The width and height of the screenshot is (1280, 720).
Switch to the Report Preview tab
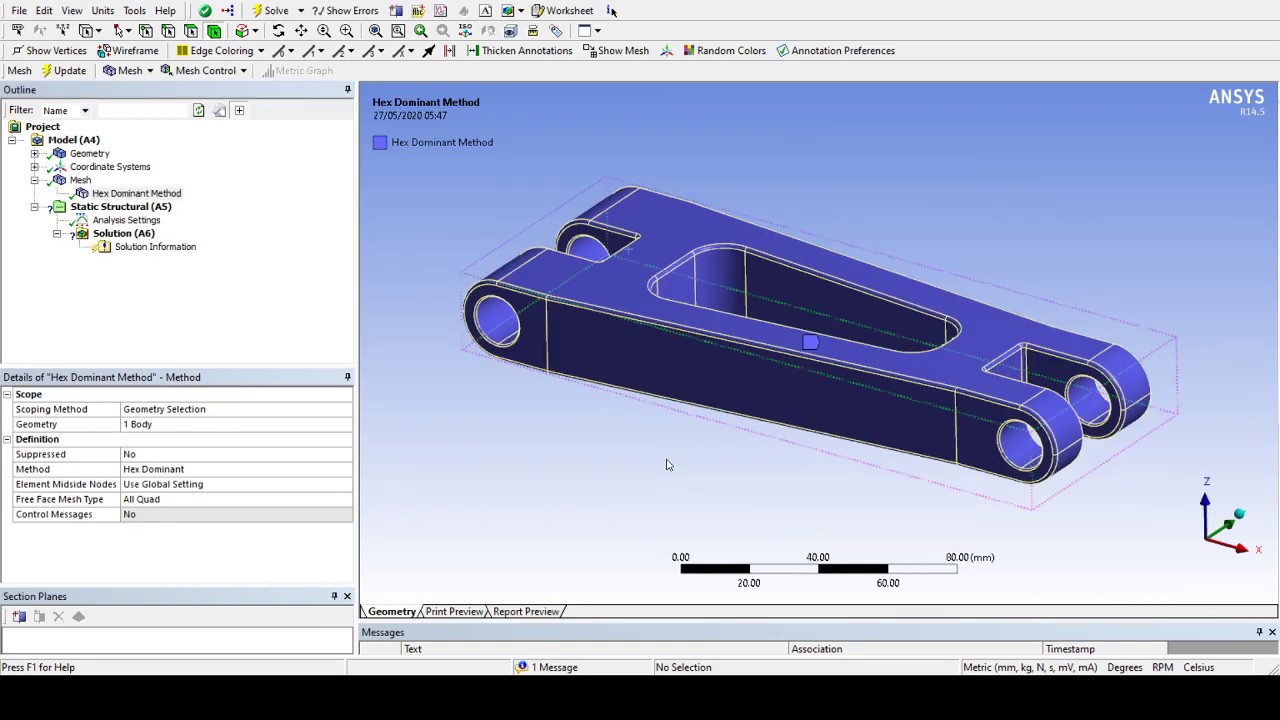click(526, 612)
